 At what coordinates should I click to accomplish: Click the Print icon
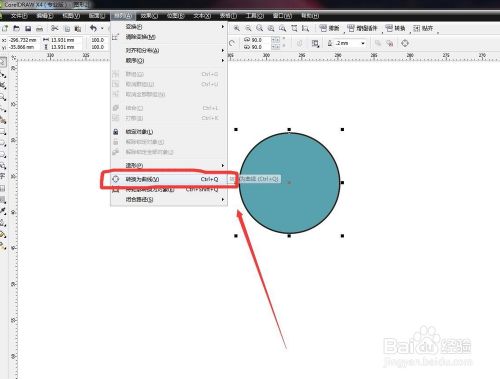39,29
